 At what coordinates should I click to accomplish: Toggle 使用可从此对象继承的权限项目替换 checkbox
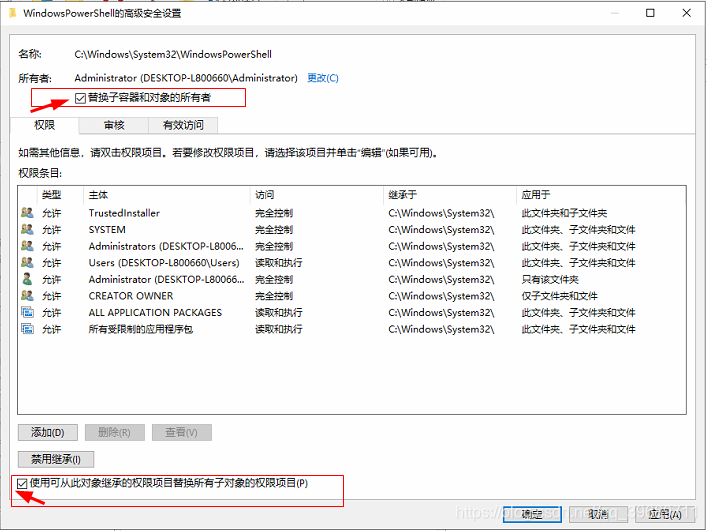click(22, 484)
